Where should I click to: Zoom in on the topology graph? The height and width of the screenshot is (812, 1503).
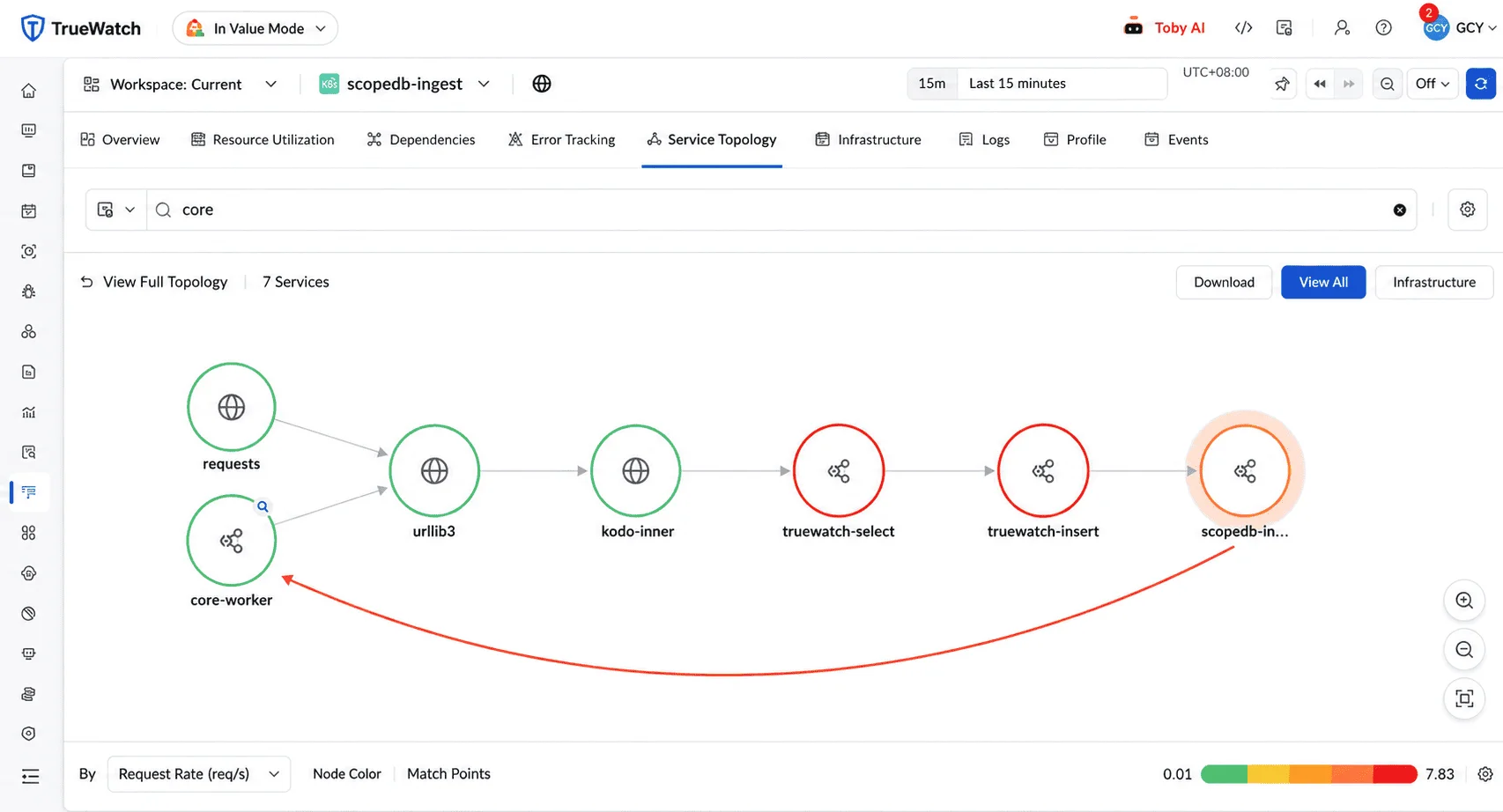coord(1464,601)
